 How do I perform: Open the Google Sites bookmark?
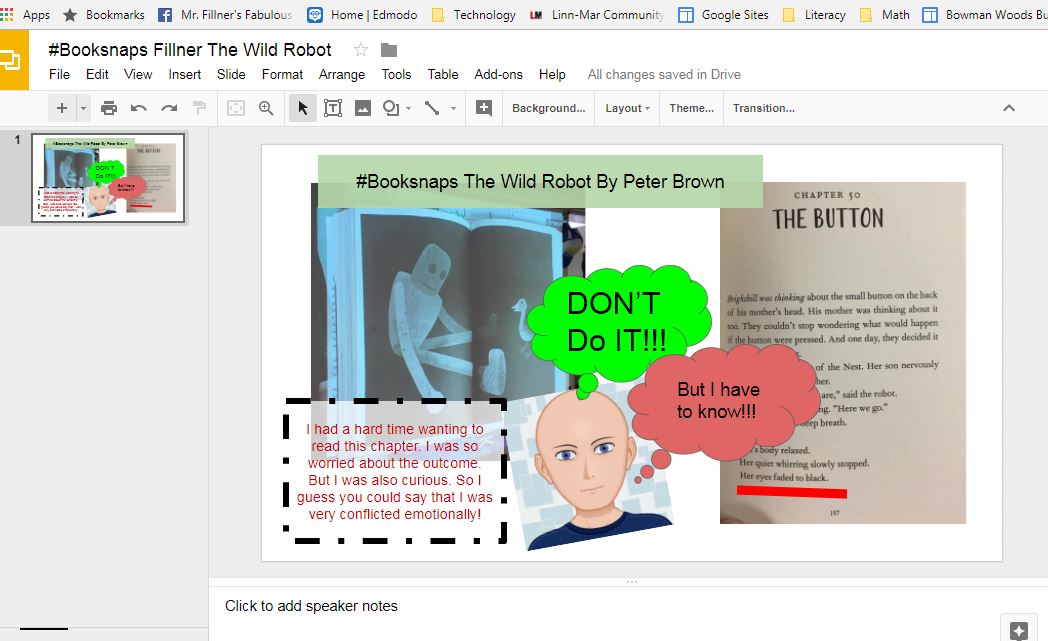click(x=723, y=15)
